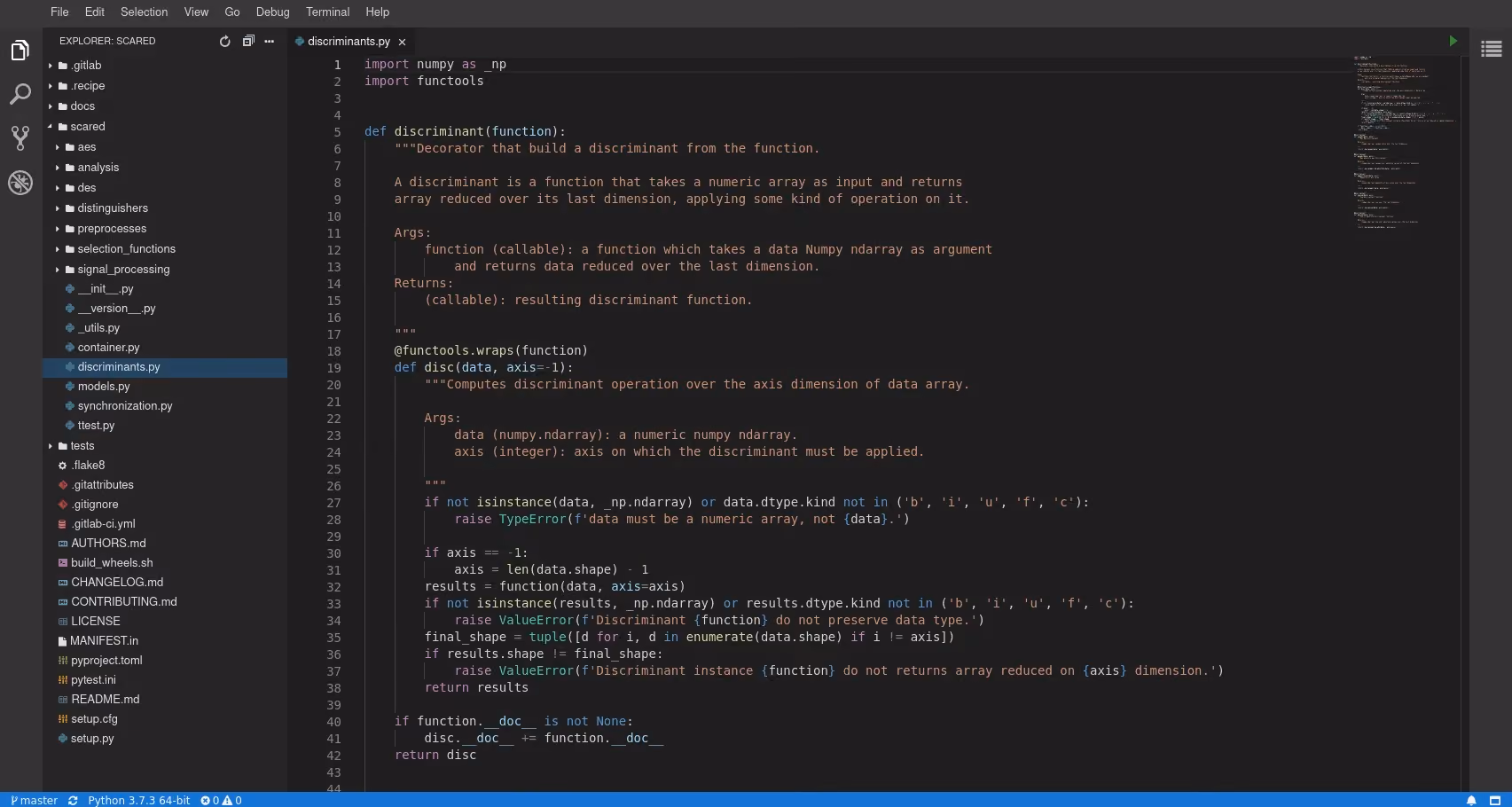The height and width of the screenshot is (807, 1512).
Task: Open MANIFEST.in file
Action: pyautogui.click(x=165, y=641)
